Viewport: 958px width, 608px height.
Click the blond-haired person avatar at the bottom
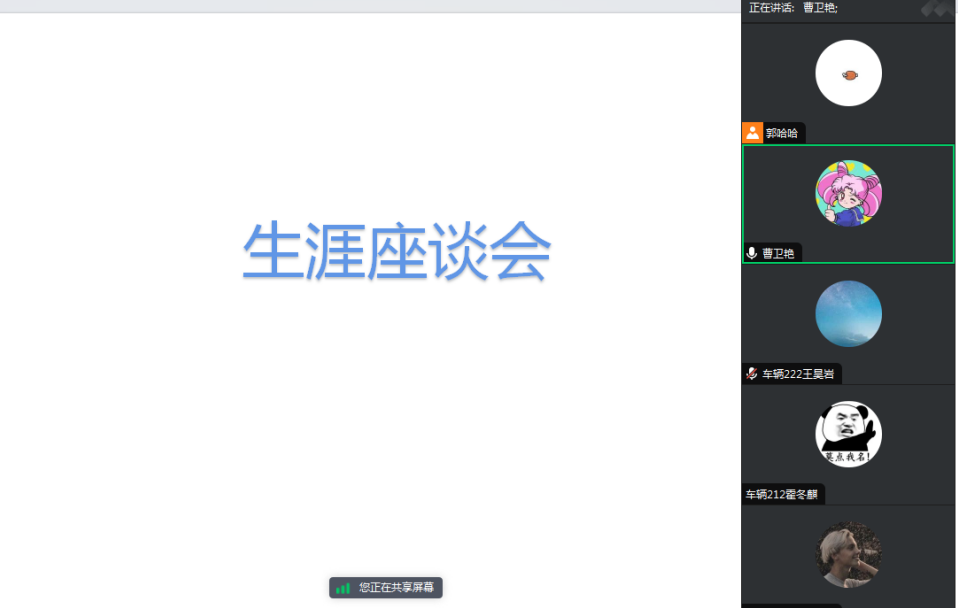(x=848, y=554)
